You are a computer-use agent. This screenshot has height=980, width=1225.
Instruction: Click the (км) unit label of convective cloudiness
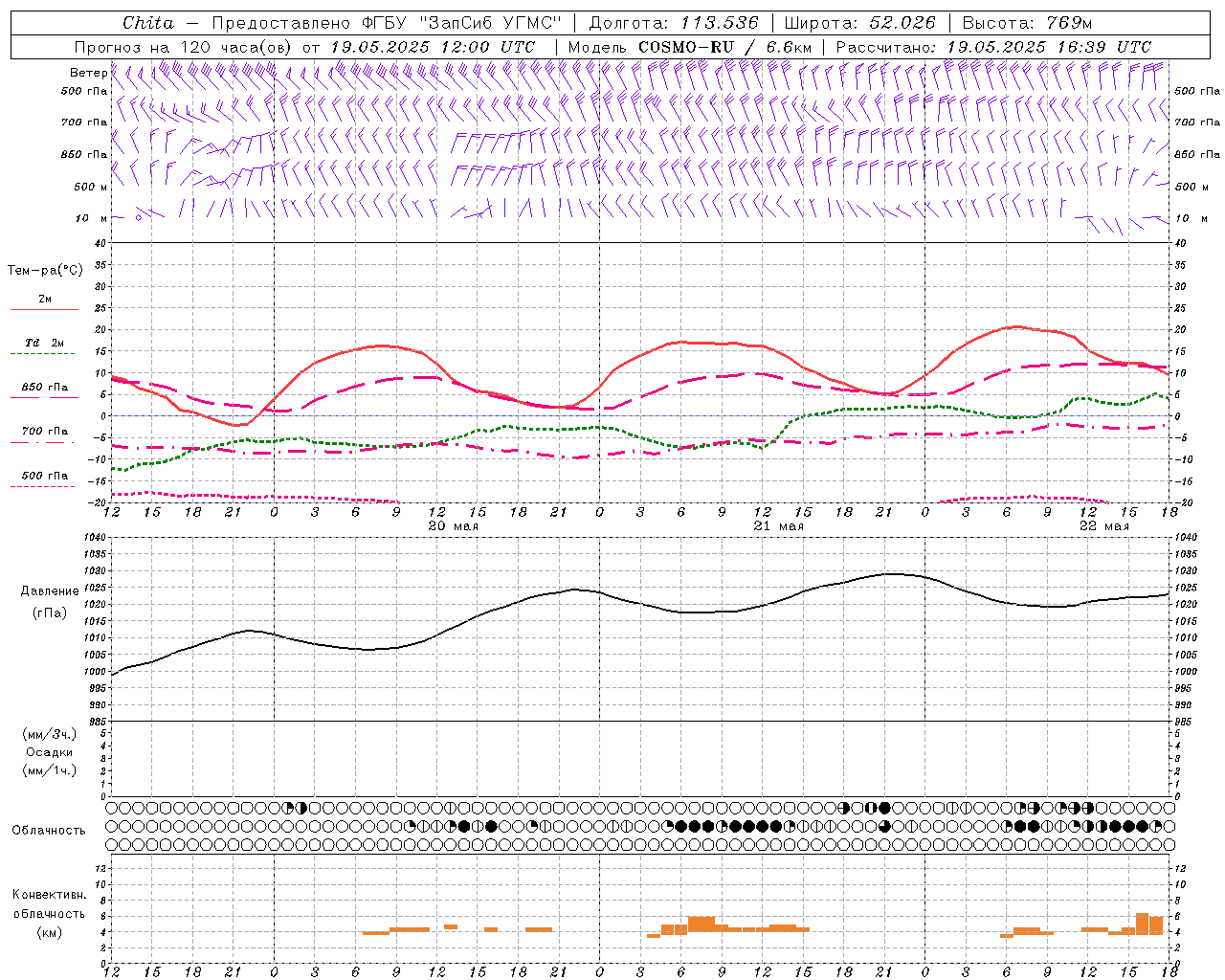(49, 932)
